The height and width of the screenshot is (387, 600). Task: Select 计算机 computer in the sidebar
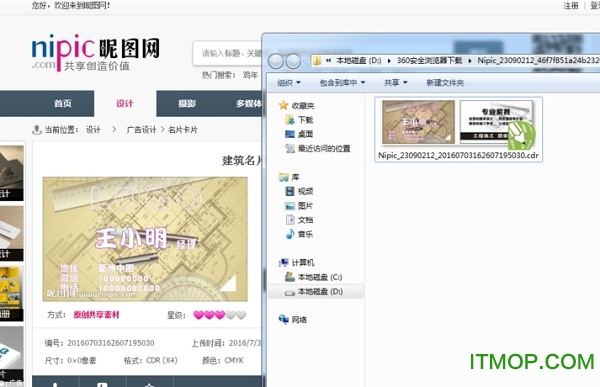tap(297, 263)
